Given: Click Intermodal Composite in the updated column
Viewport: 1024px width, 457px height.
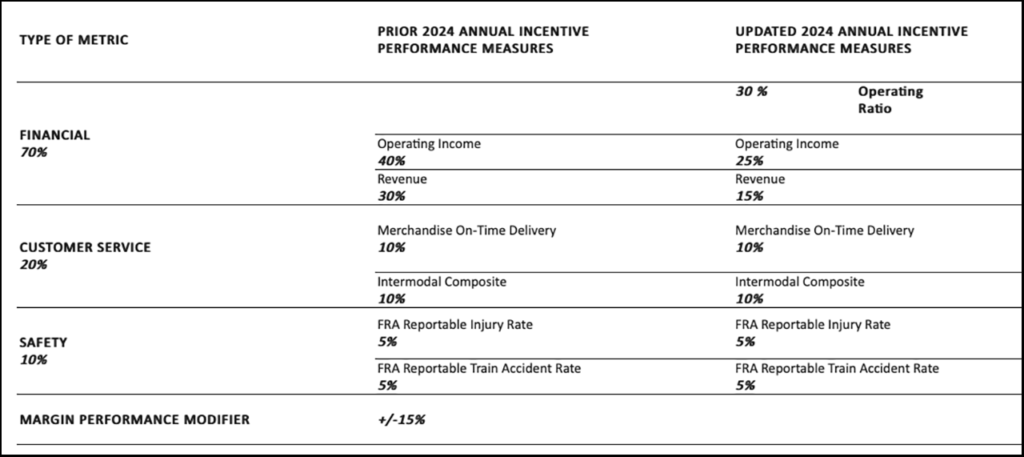Looking at the screenshot, I should [x=800, y=282].
